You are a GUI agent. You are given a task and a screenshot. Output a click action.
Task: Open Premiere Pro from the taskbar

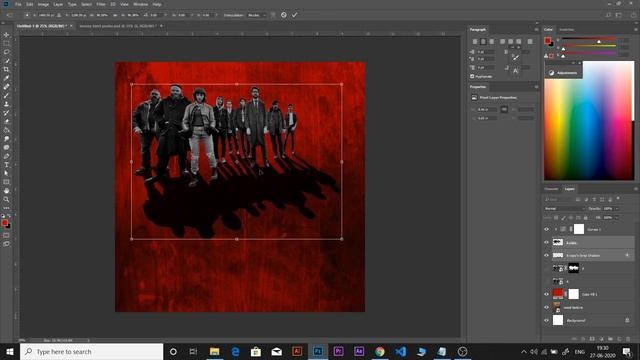338,351
